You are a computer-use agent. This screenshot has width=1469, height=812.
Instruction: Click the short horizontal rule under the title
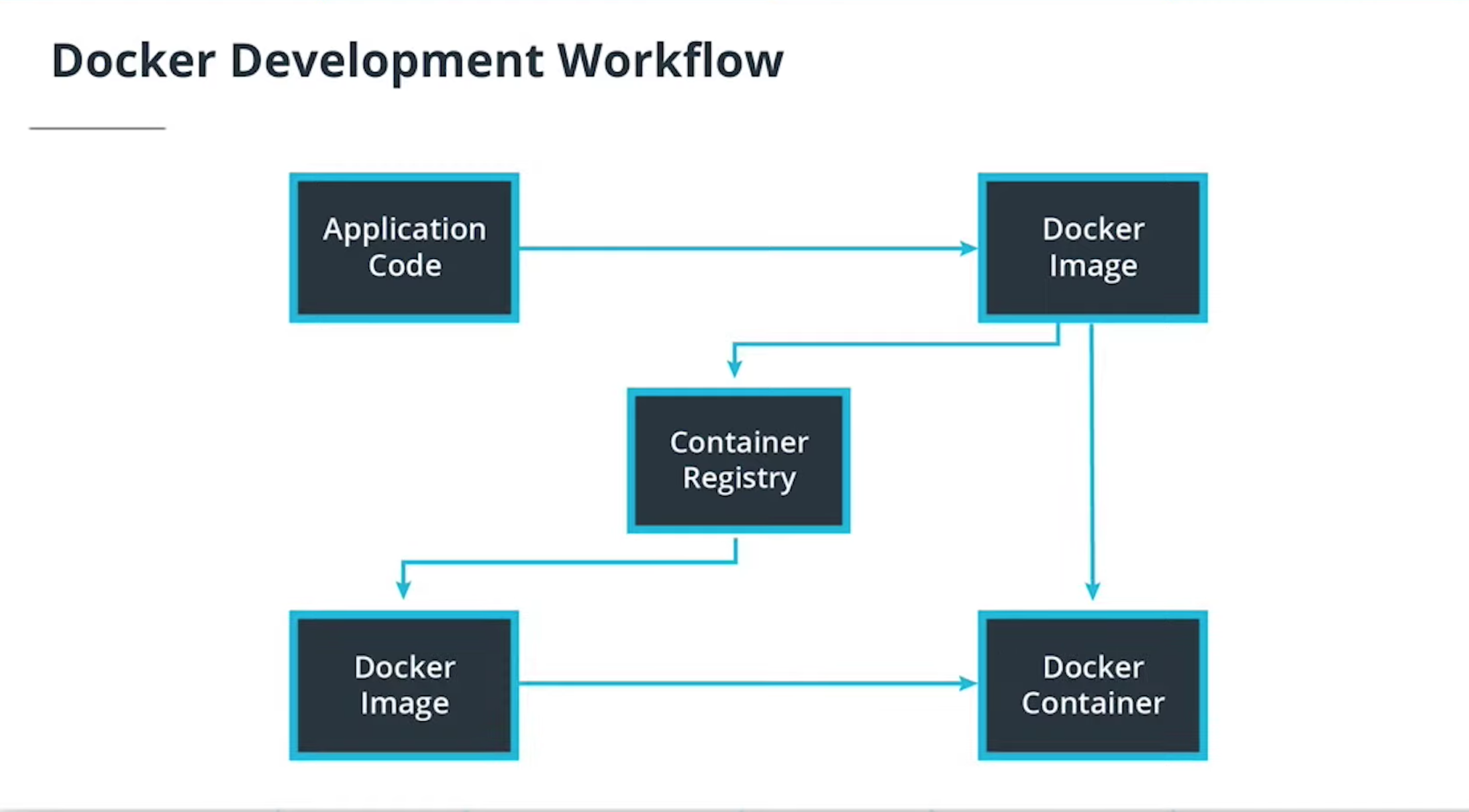coord(97,128)
